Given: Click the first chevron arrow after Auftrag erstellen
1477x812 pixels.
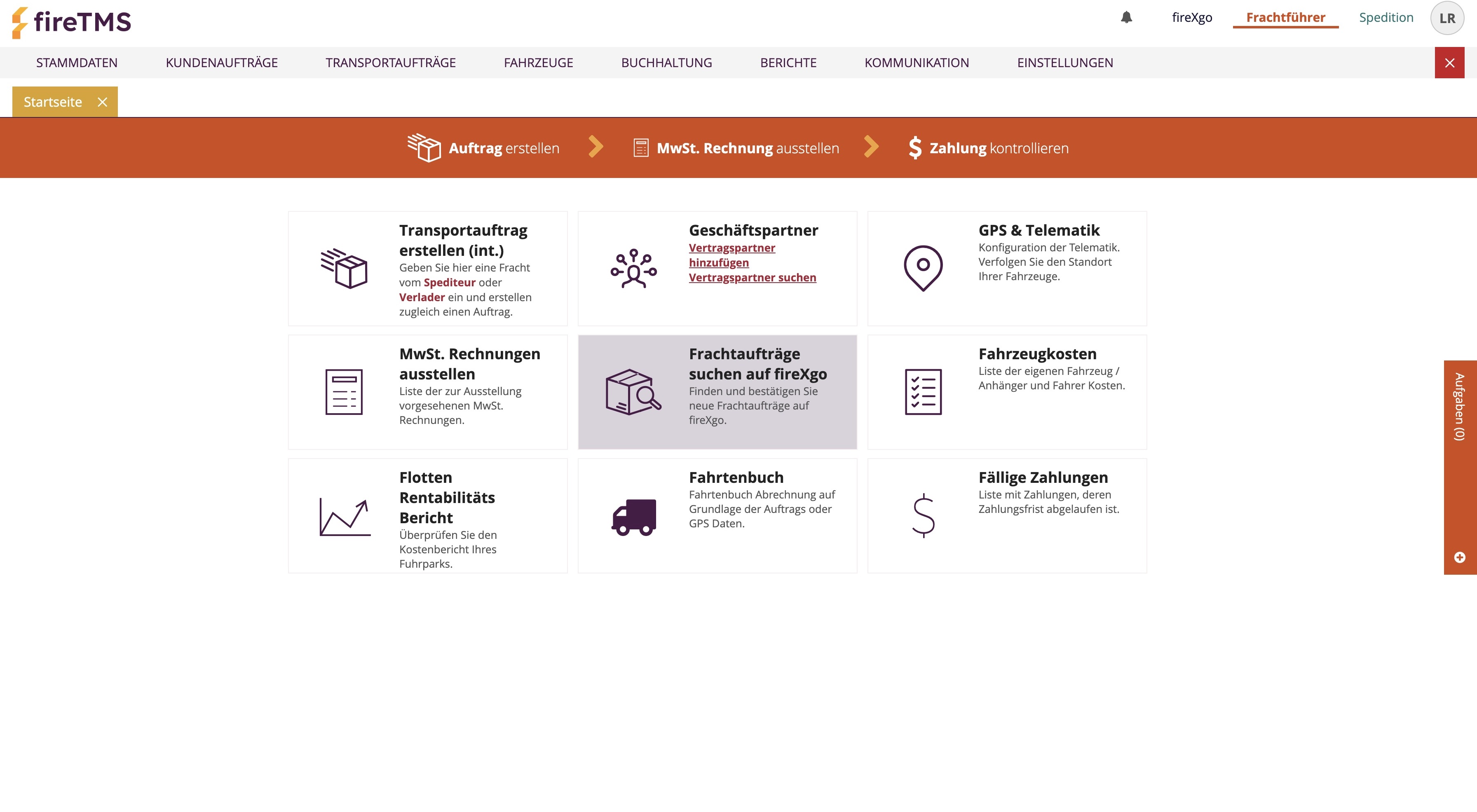Looking at the screenshot, I should point(596,147).
